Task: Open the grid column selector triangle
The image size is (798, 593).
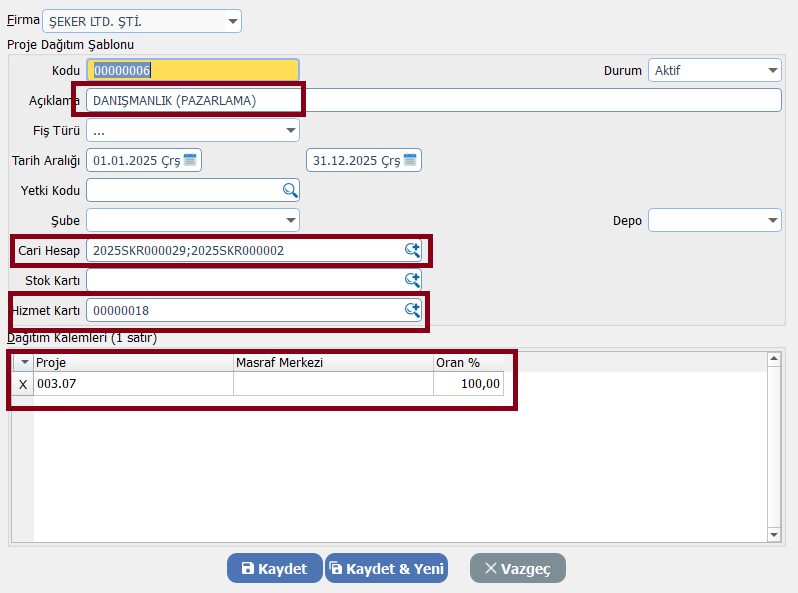Action: (23, 362)
